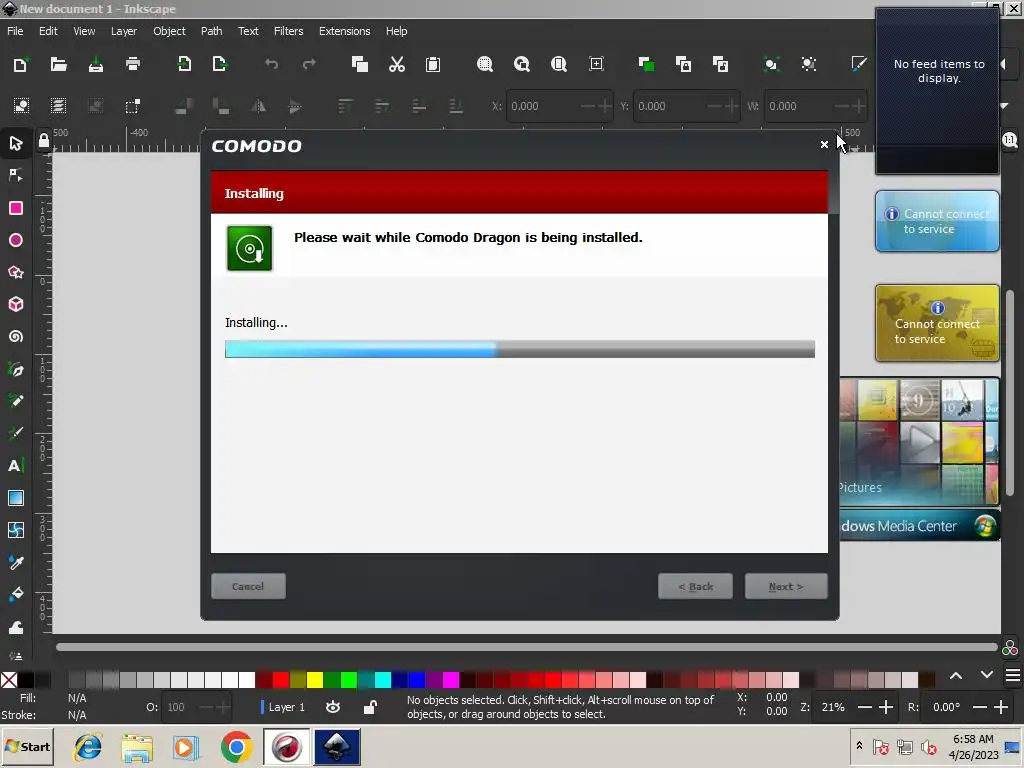Select the 3D Box tool

click(x=16, y=304)
